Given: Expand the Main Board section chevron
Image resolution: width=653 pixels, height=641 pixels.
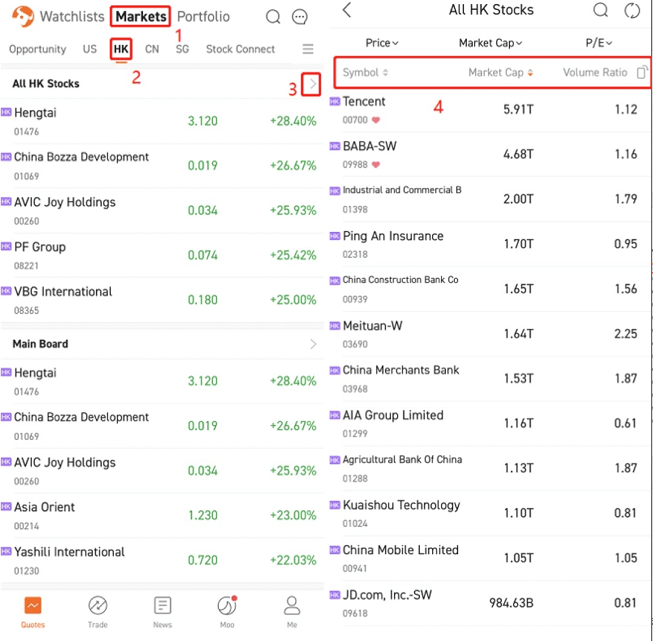Looking at the screenshot, I should (313, 344).
